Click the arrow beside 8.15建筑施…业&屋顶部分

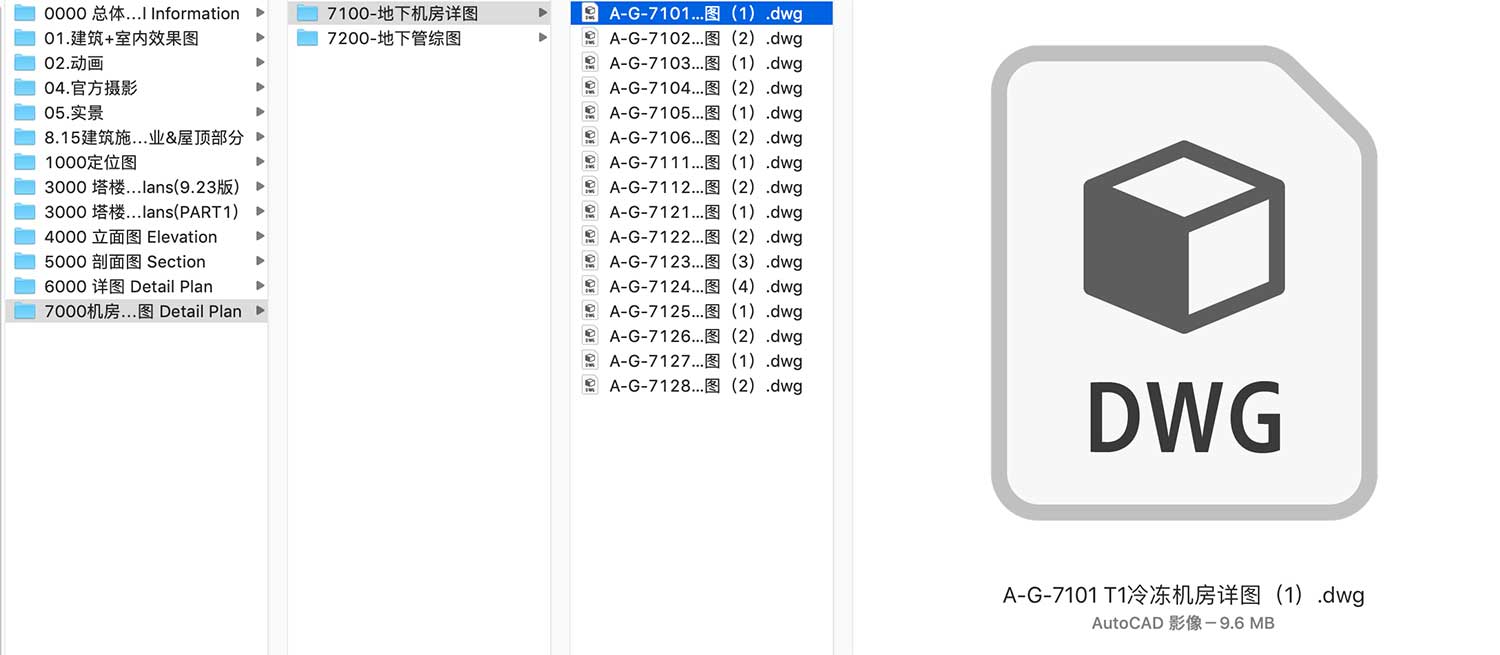click(x=260, y=137)
